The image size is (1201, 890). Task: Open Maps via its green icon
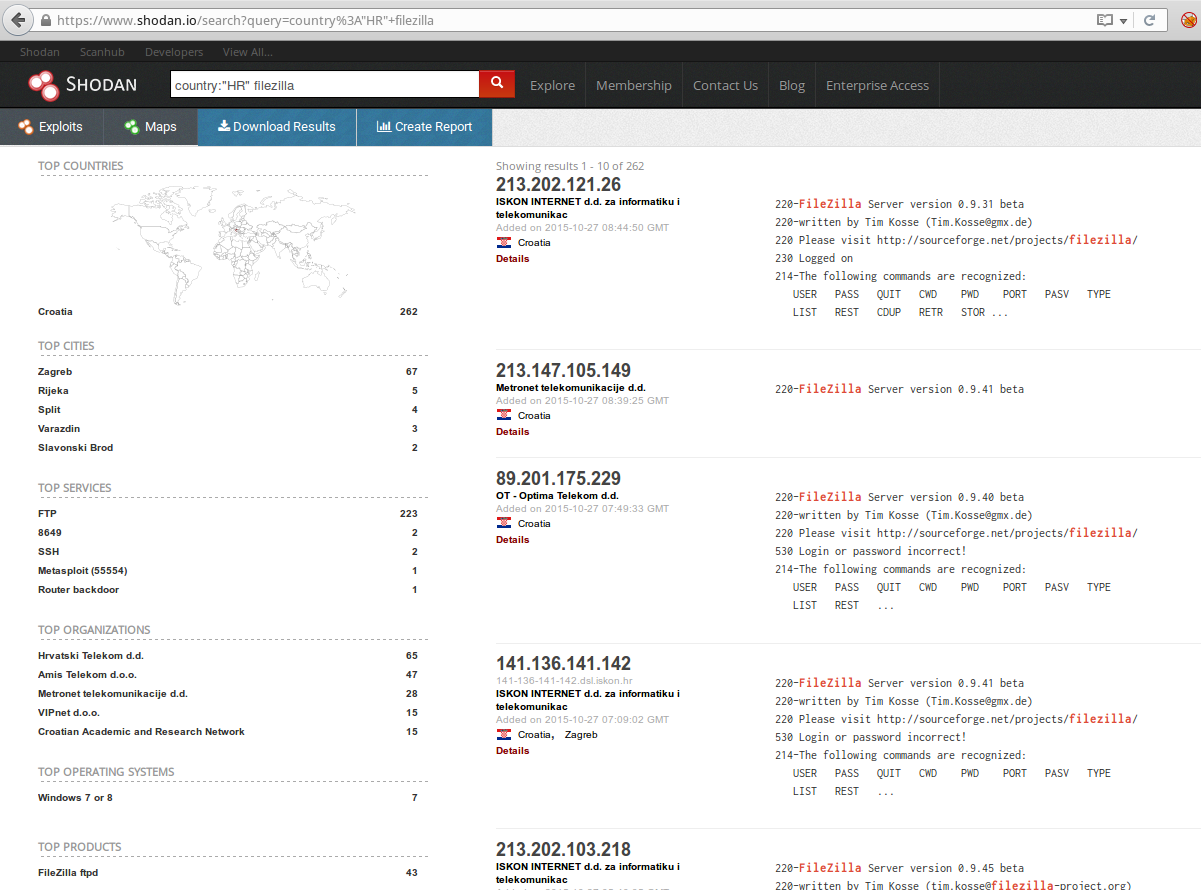point(129,127)
